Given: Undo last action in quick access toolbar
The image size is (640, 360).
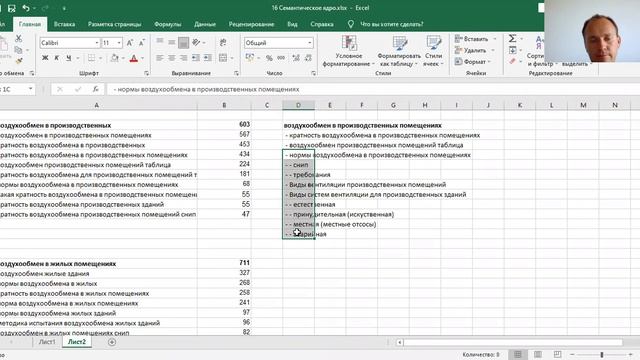Looking at the screenshot, I should 26,8.
